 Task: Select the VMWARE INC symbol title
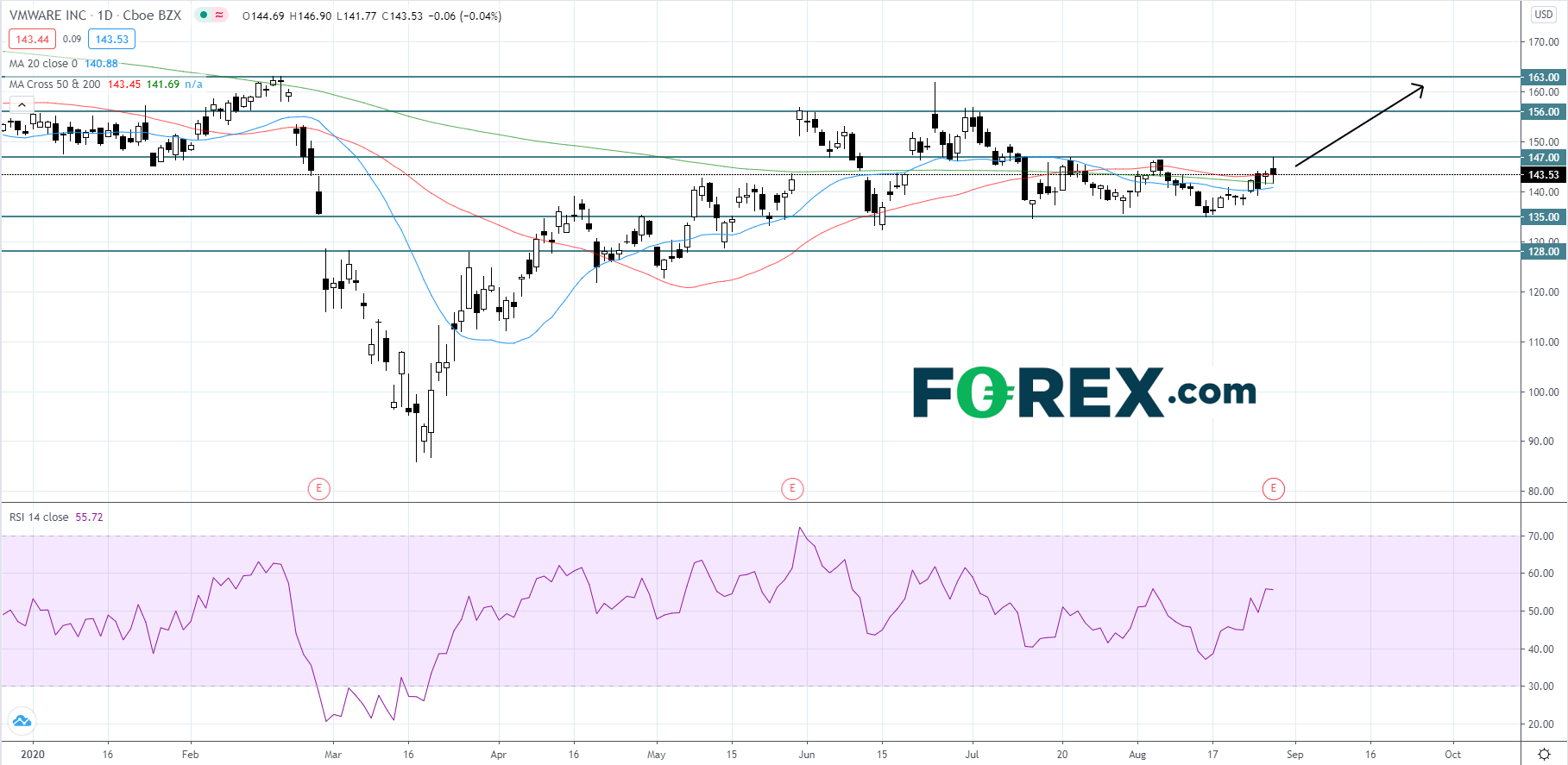point(48,16)
